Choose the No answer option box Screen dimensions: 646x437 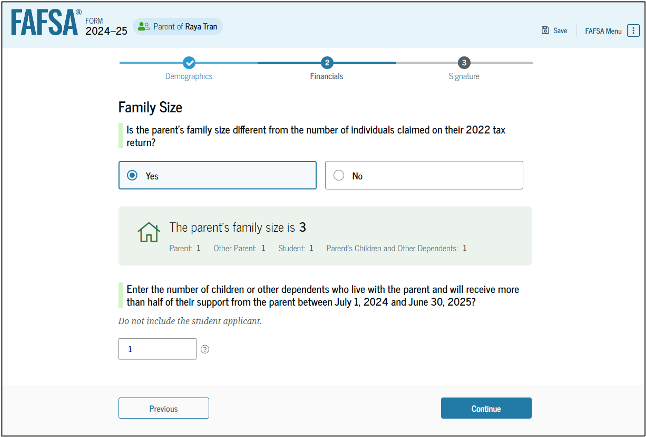(x=424, y=175)
